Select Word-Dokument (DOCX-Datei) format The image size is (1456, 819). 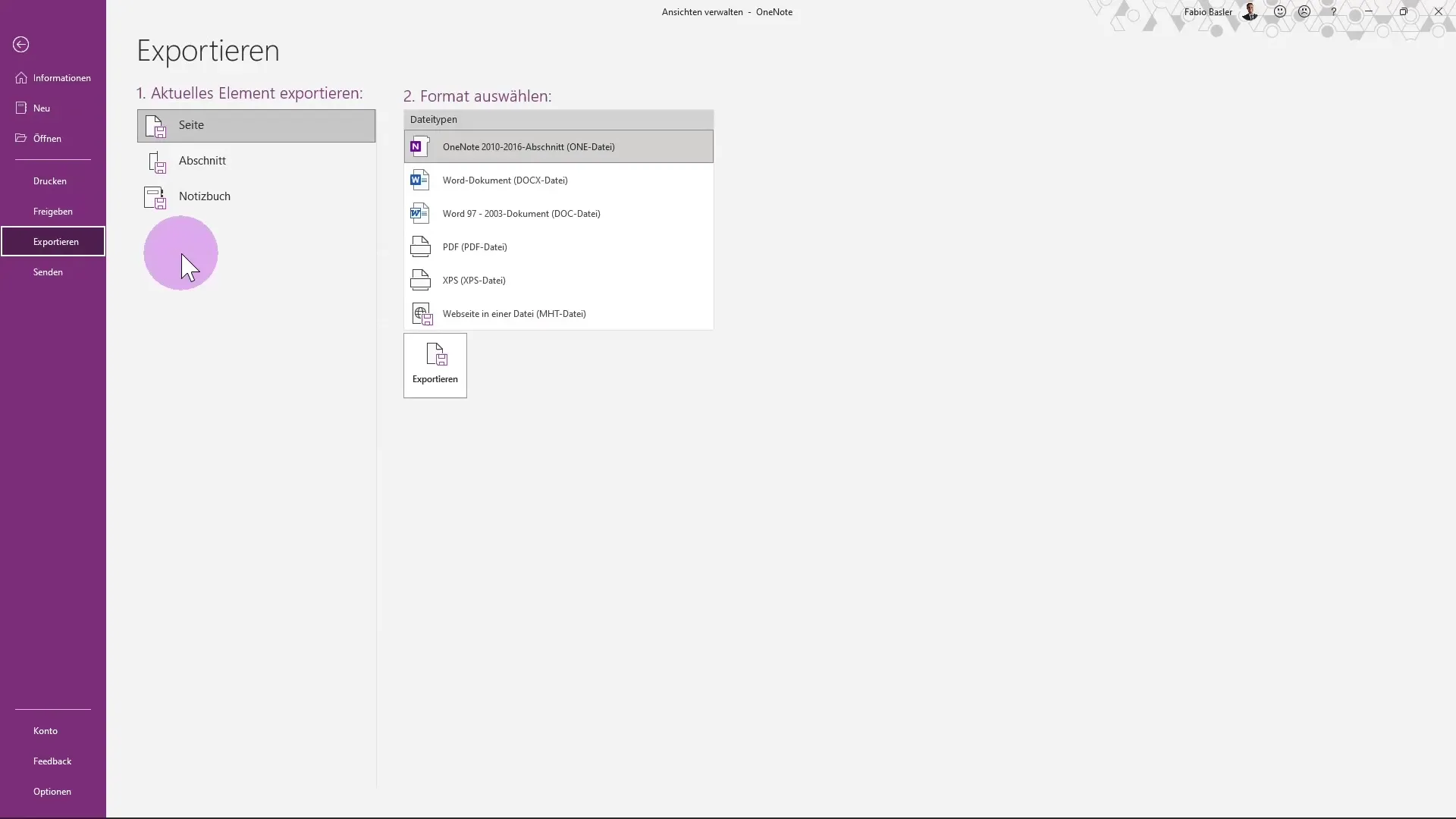pos(559,180)
